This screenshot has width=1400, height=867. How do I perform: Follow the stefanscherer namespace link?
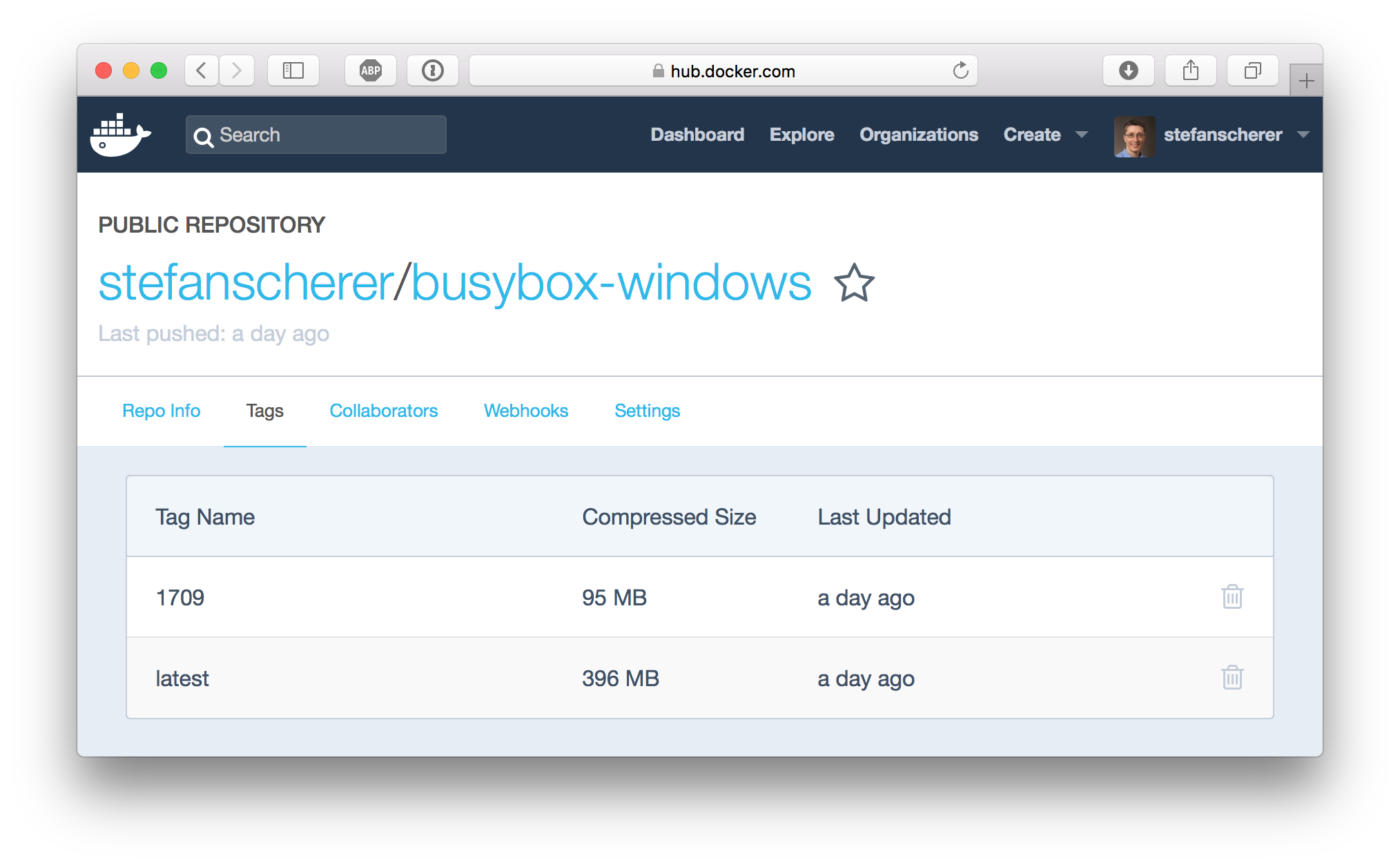246,283
